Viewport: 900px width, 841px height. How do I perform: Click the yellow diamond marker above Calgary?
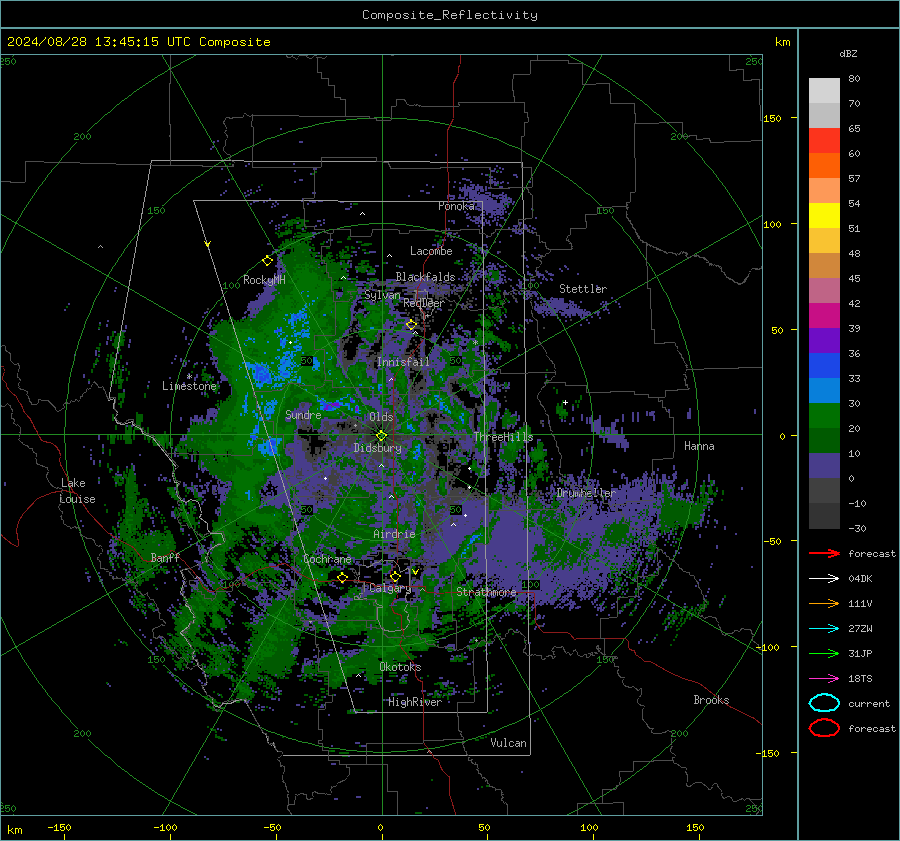pyautogui.click(x=395, y=576)
